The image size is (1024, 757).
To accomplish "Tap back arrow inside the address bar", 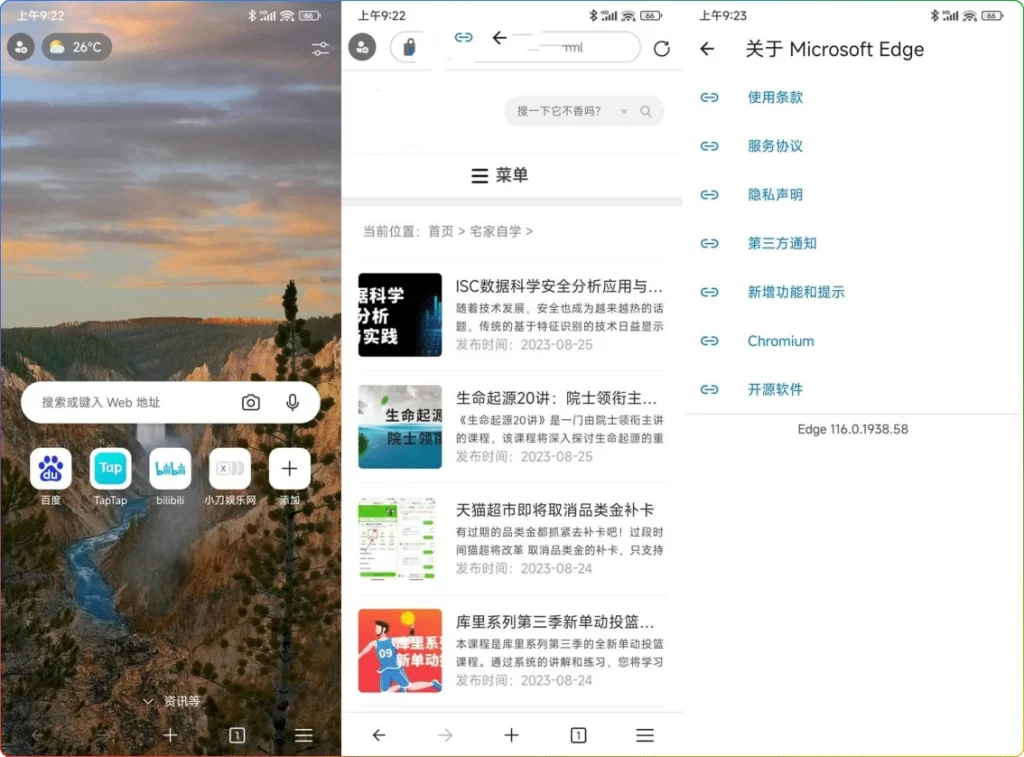I will click(500, 38).
